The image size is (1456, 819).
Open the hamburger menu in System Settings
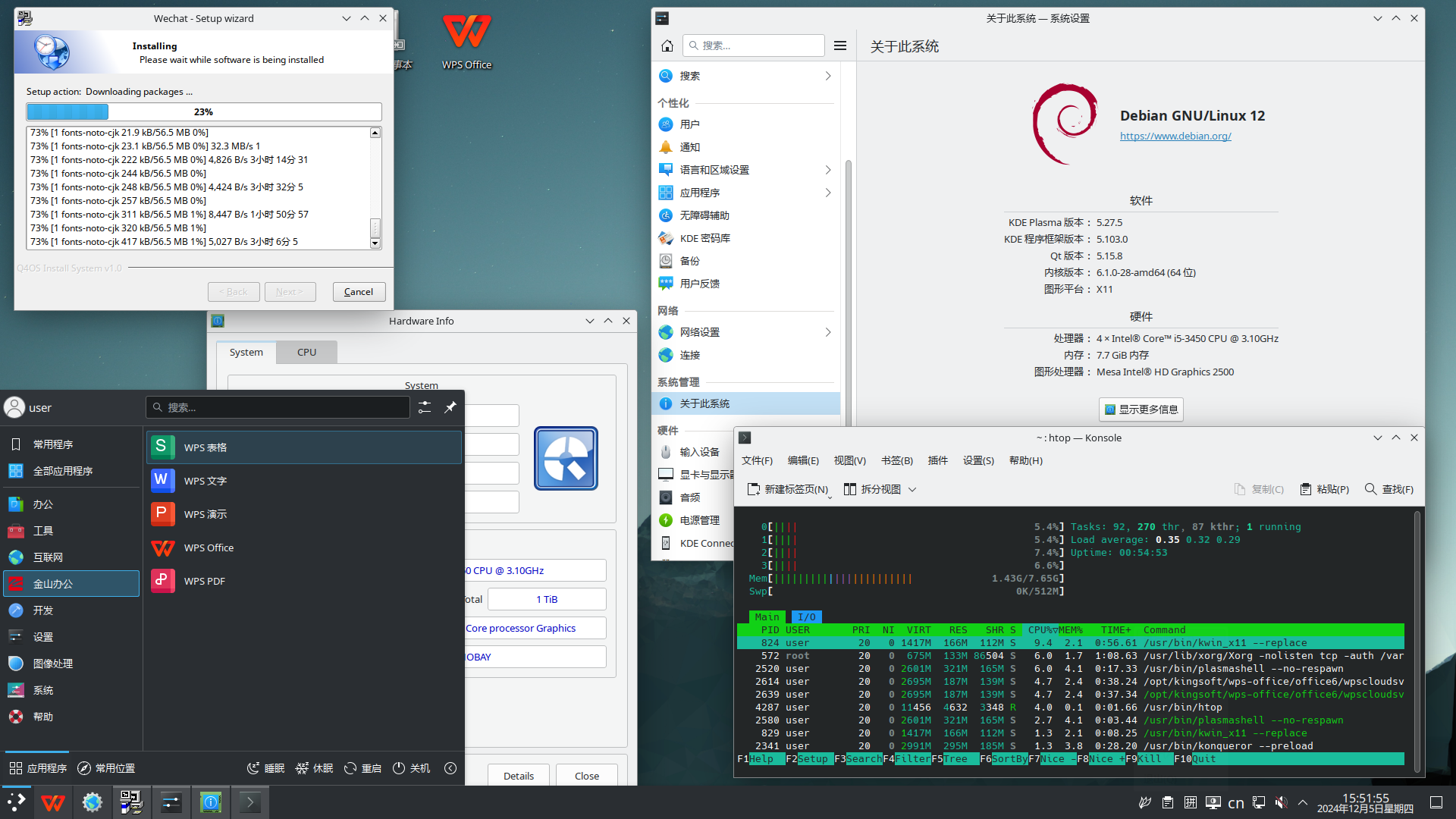click(840, 45)
